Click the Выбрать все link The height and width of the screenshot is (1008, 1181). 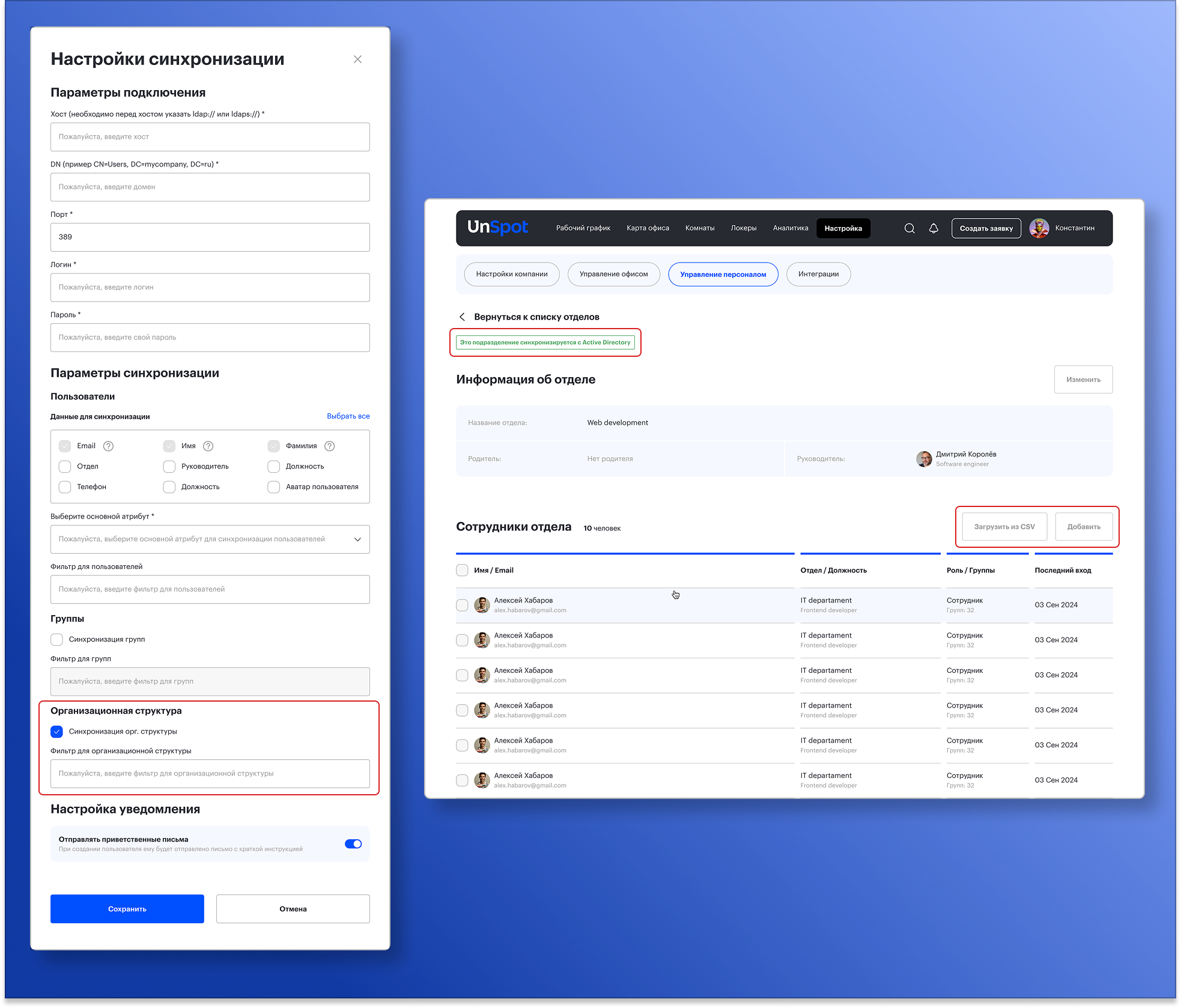pyautogui.click(x=348, y=416)
